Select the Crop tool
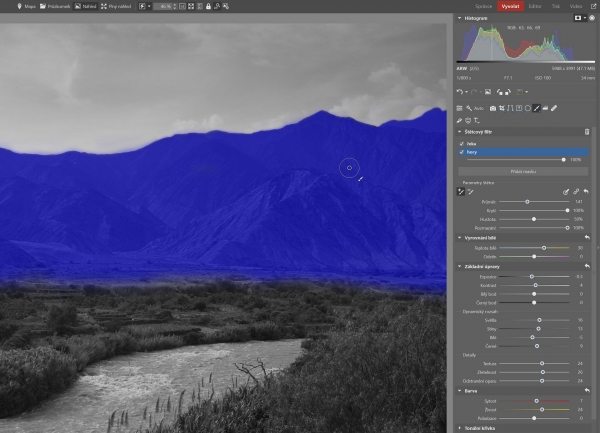Image resolution: width=600 pixels, height=433 pixels. click(x=502, y=108)
